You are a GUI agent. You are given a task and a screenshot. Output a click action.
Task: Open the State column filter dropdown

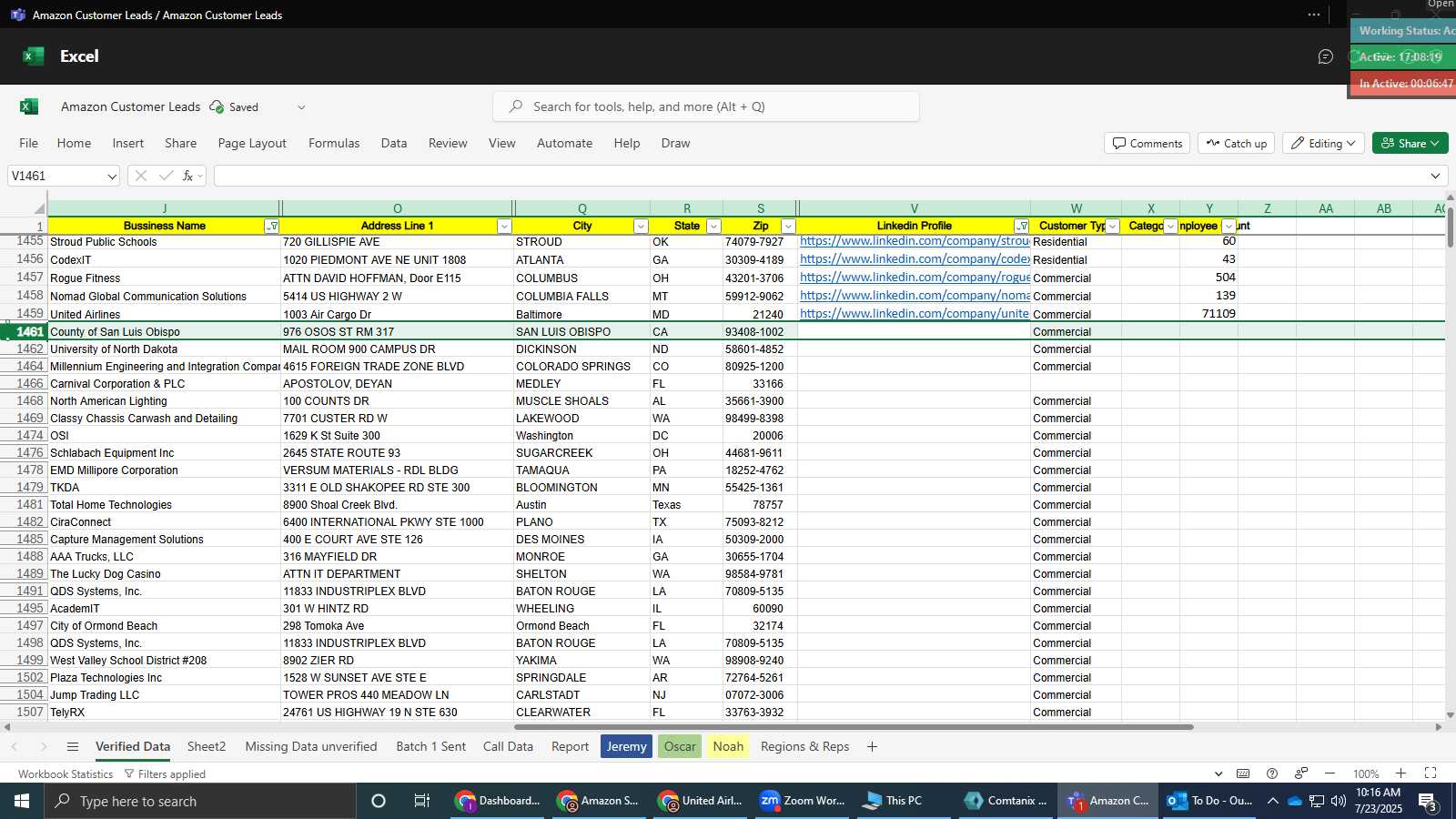click(x=713, y=226)
